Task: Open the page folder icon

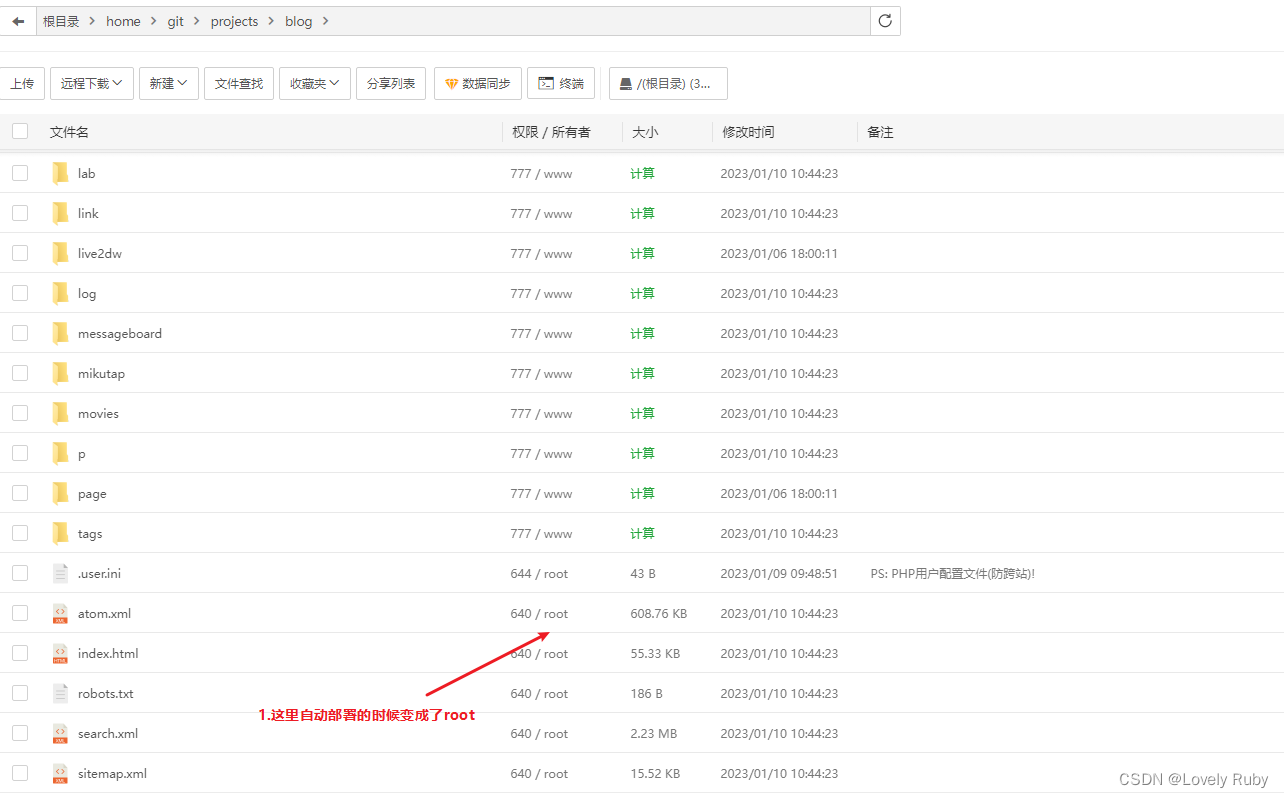Action: [60, 493]
